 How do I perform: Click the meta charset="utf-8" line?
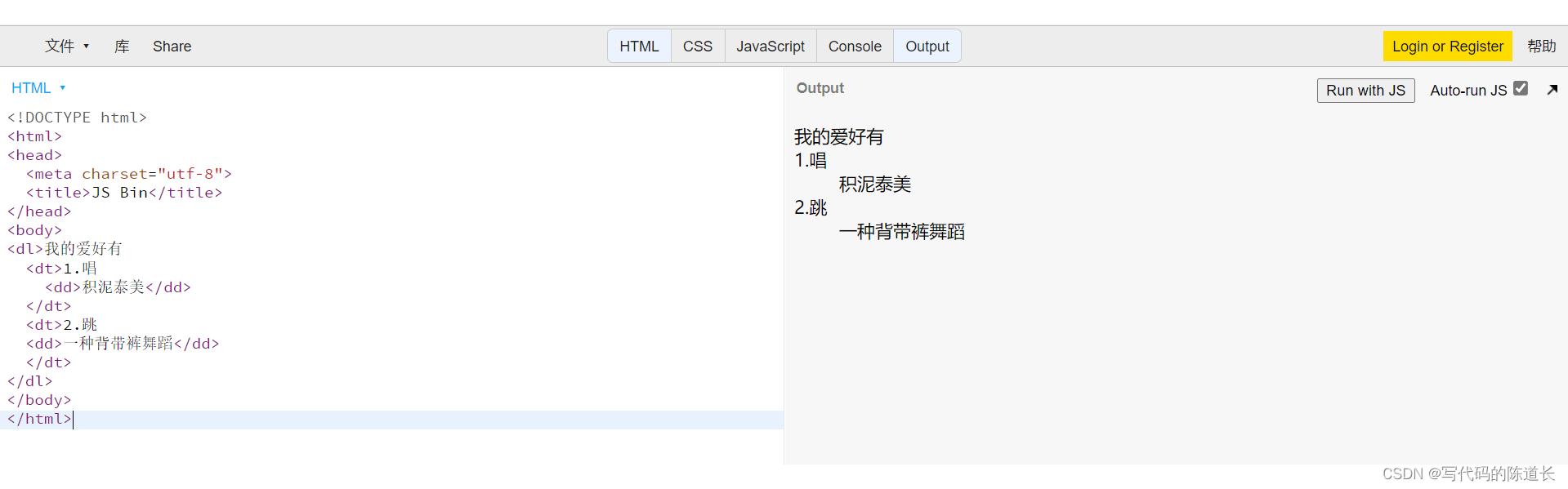[x=129, y=174]
